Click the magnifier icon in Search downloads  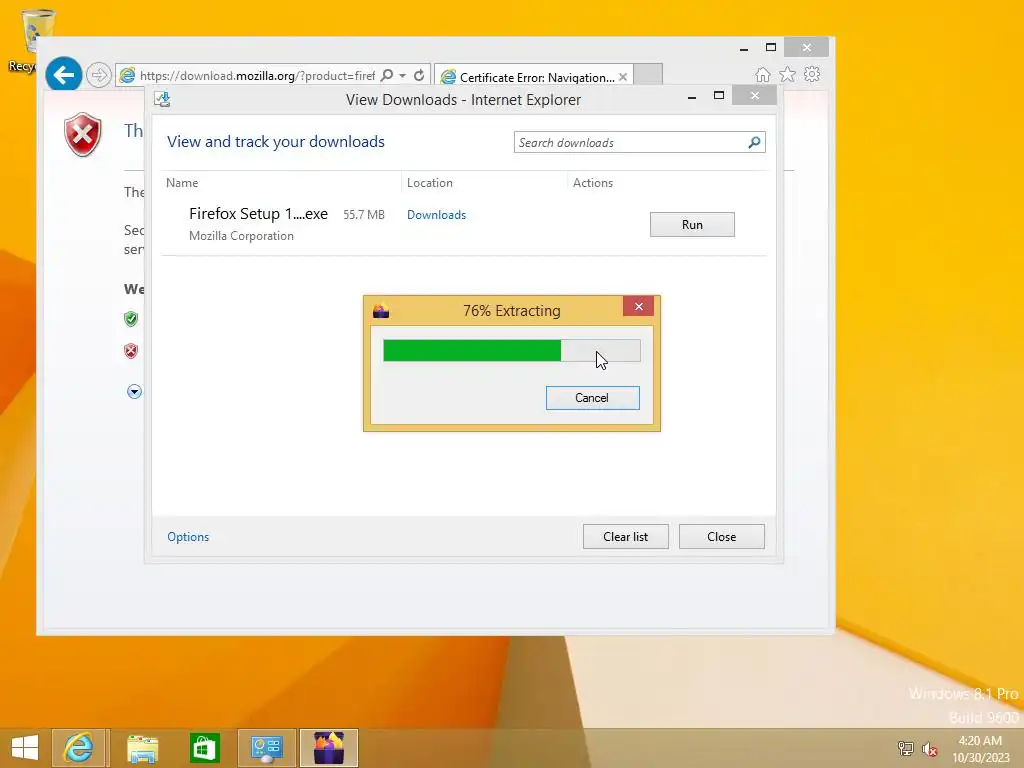coord(754,142)
